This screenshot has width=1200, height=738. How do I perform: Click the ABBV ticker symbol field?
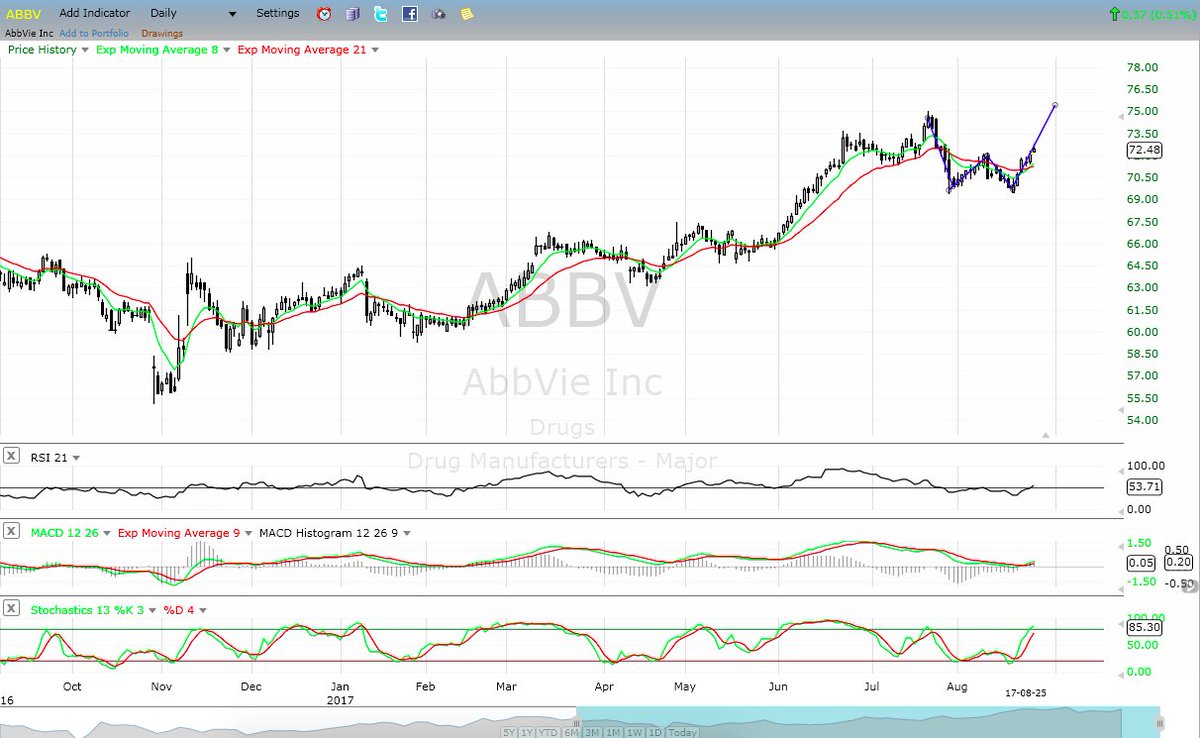click(x=25, y=14)
